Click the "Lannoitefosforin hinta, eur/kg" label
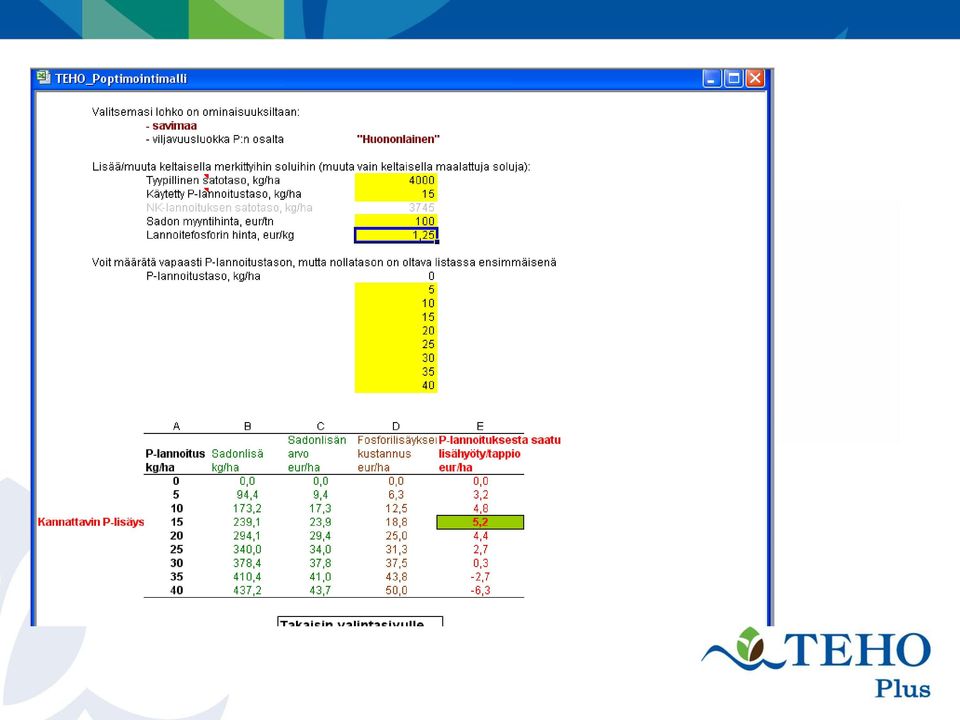Screen dimensions: 960x720 [x=220, y=235]
